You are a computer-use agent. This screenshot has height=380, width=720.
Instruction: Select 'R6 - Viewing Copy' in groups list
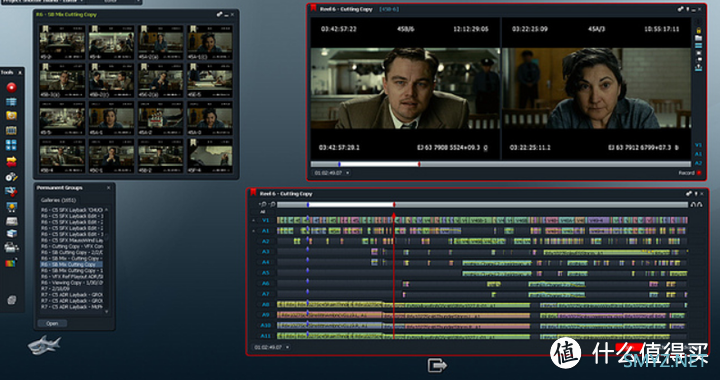[x=72, y=283]
